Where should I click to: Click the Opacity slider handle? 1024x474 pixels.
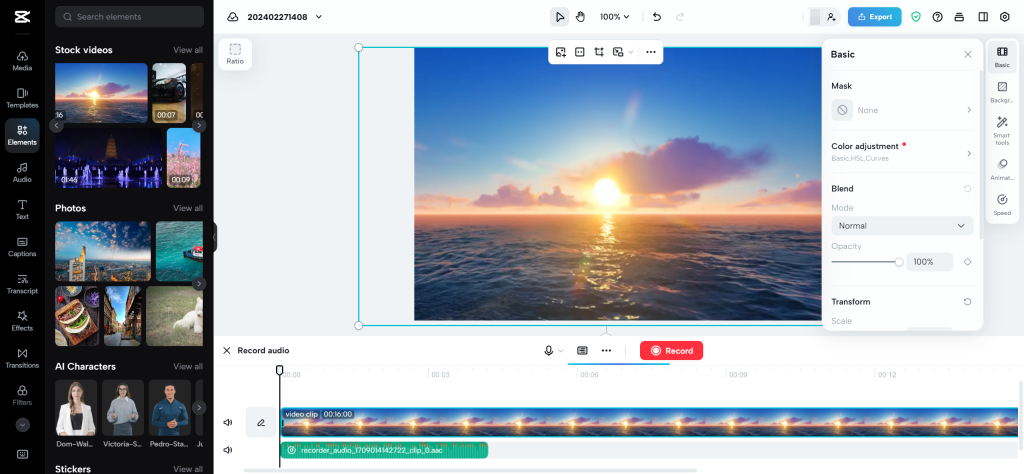click(899, 262)
